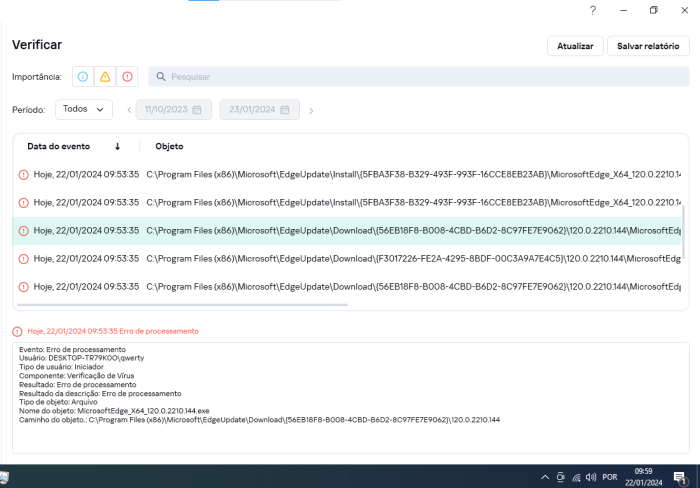Open the Período dropdown showing Todos
Screen dimensions: 700x488
(84, 109)
